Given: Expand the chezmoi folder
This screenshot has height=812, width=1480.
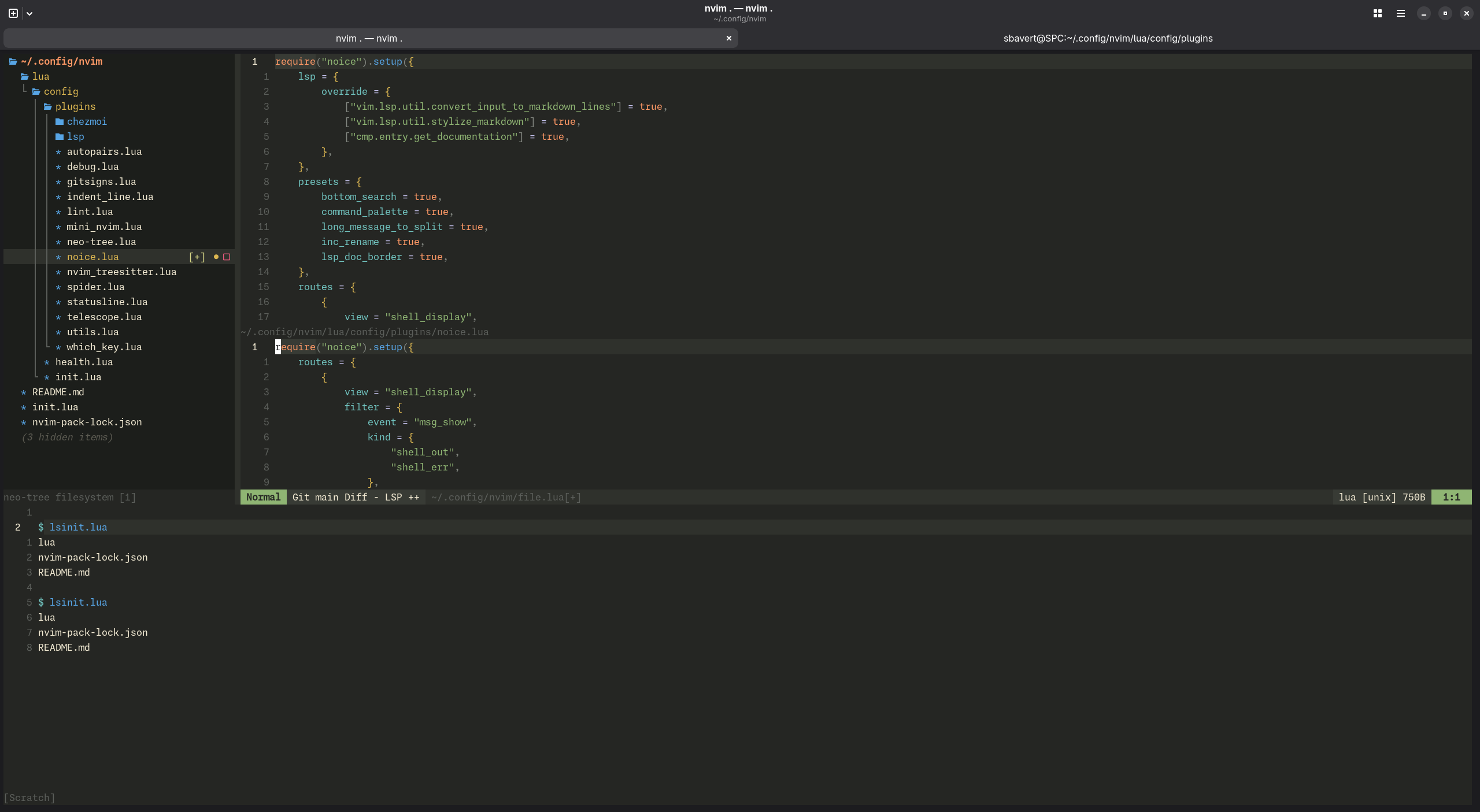Looking at the screenshot, I should point(81,121).
